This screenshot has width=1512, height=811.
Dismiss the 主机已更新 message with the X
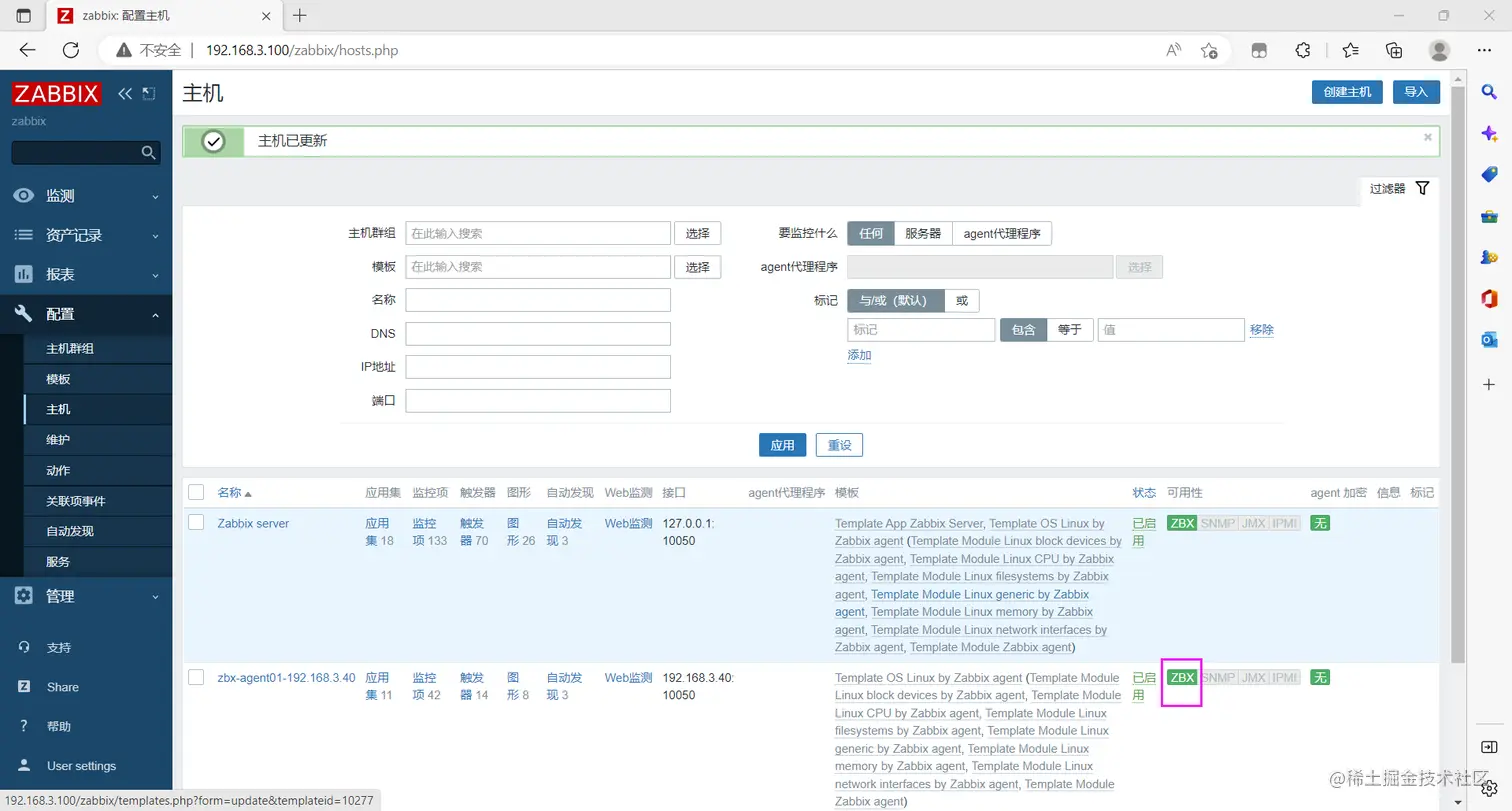coord(1428,137)
